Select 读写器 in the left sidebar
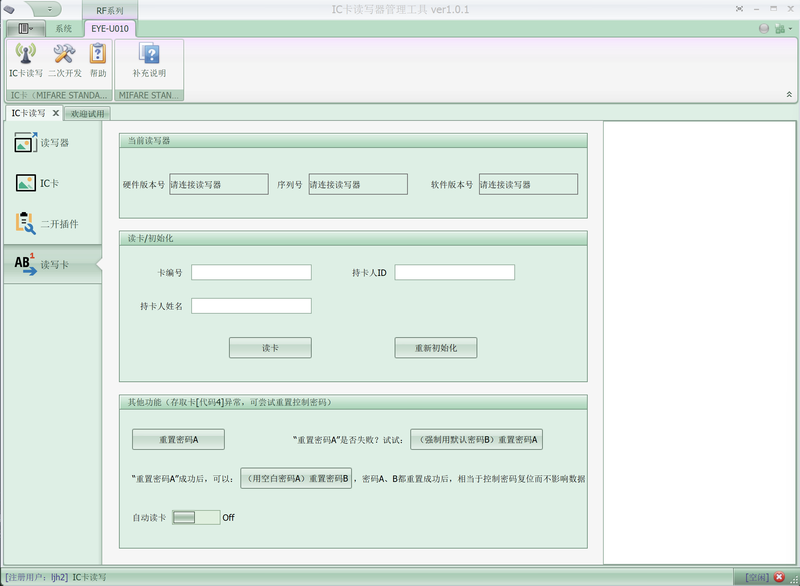800x586 pixels. point(52,143)
